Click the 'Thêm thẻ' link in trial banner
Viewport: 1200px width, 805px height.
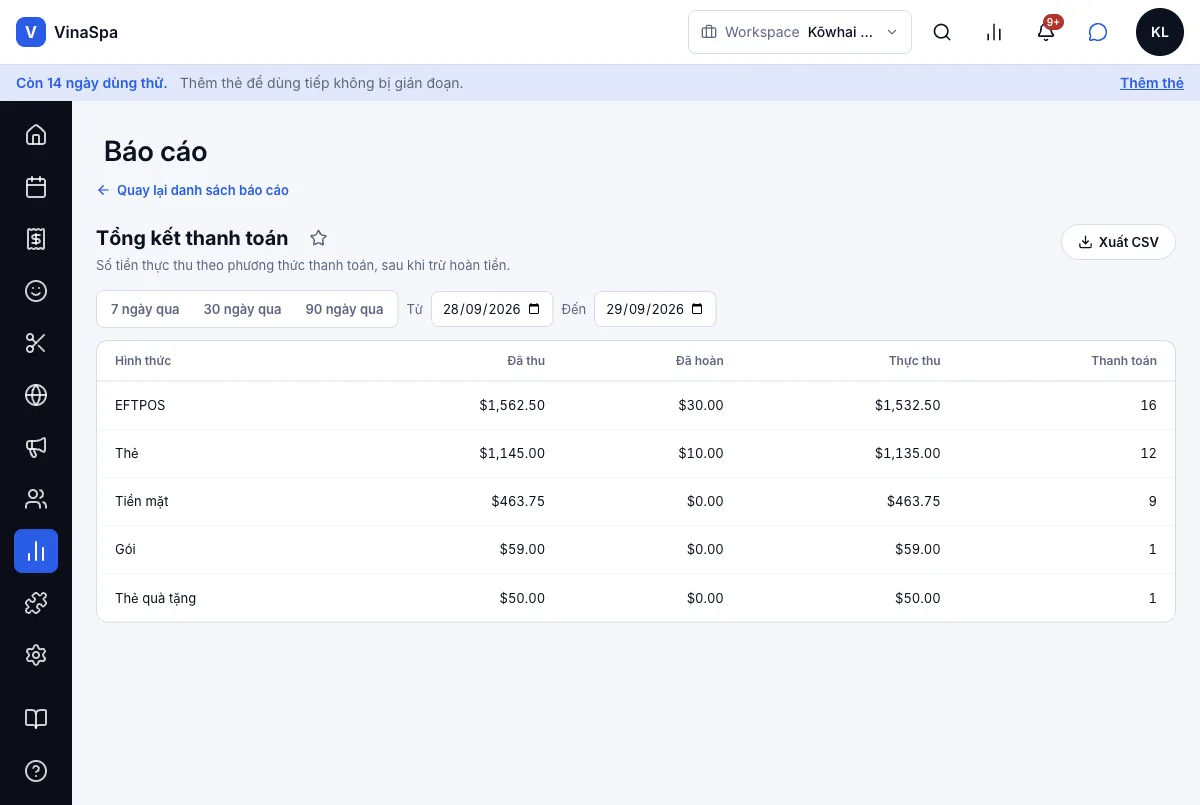(1152, 83)
